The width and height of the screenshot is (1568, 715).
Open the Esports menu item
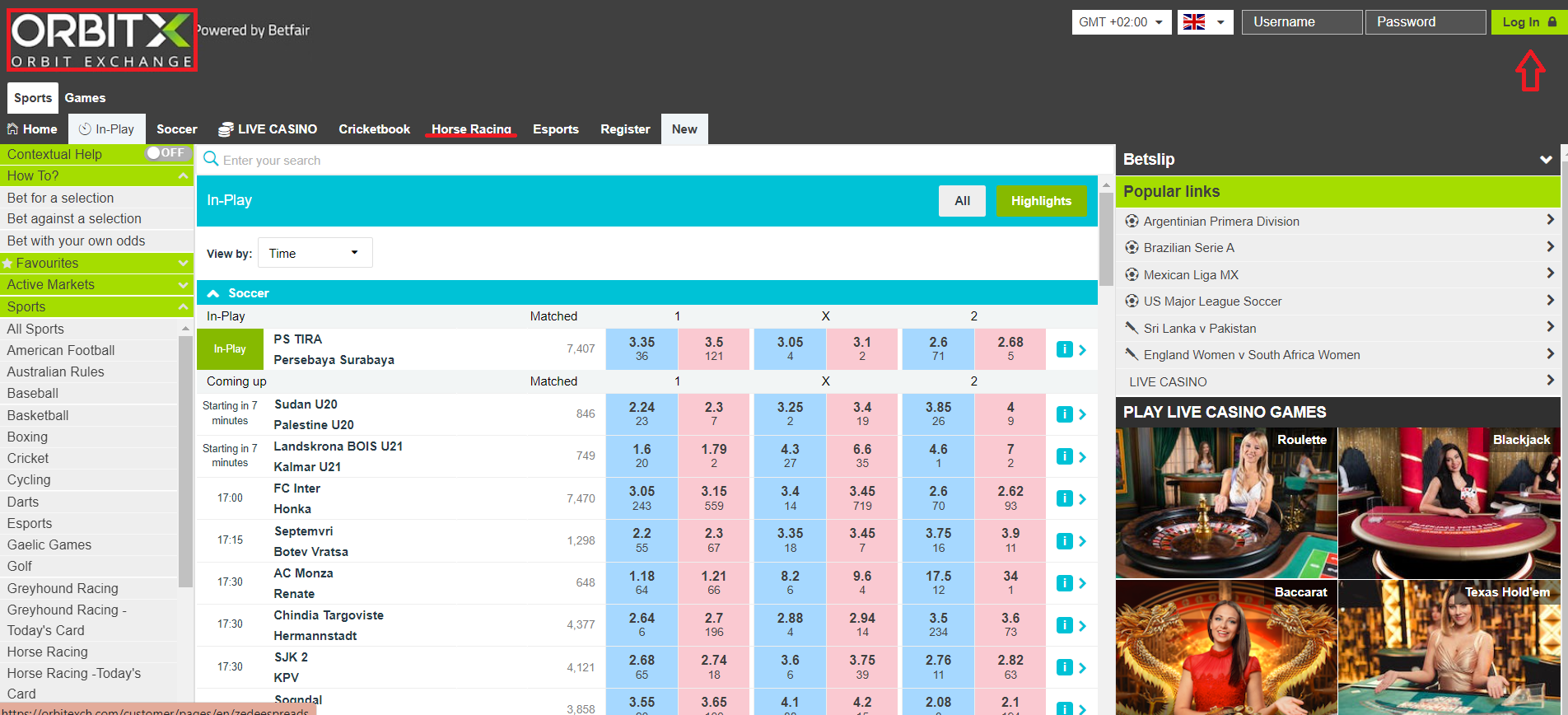point(556,129)
